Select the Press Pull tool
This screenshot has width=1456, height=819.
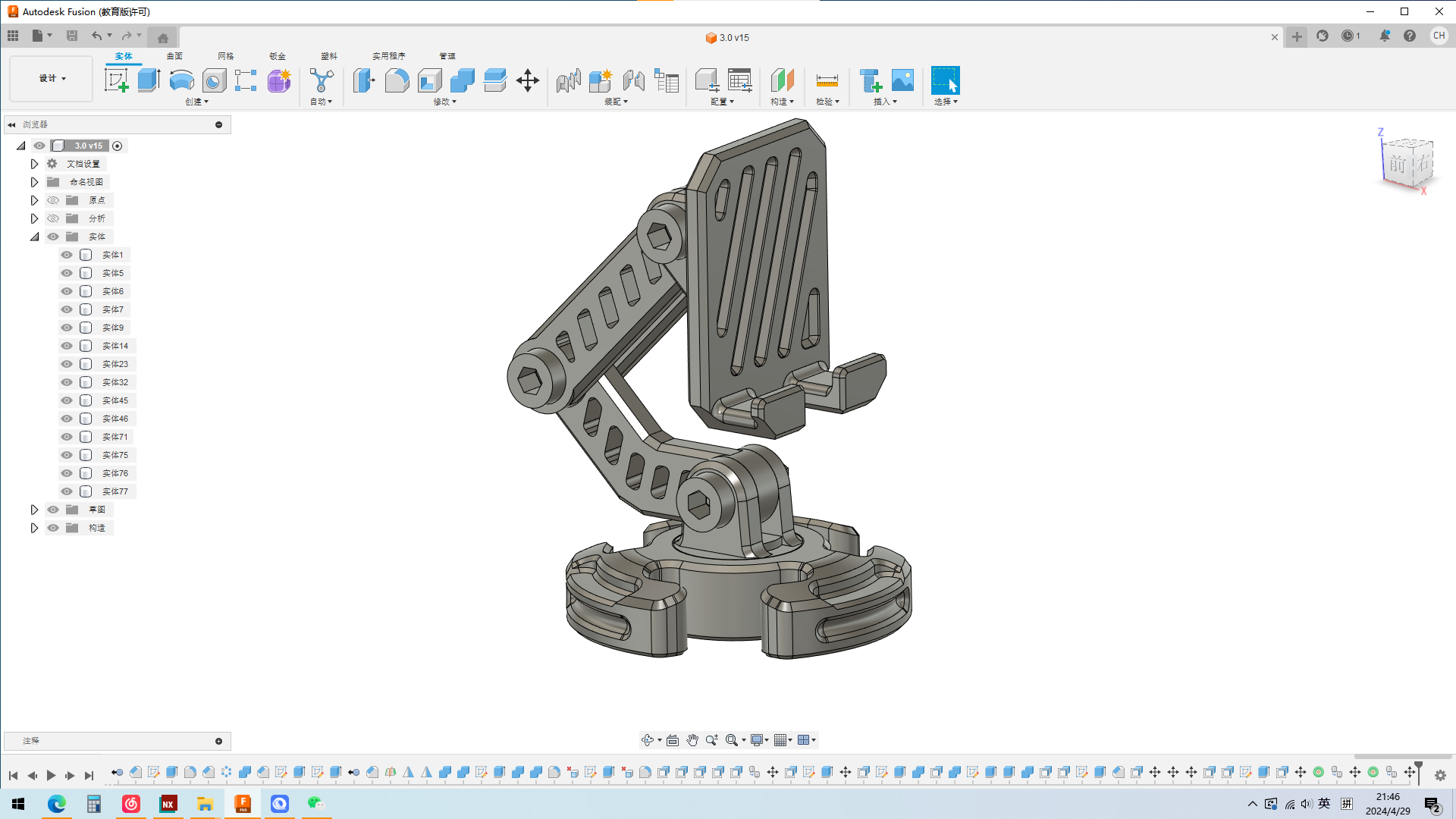click(x=364, y=80)
